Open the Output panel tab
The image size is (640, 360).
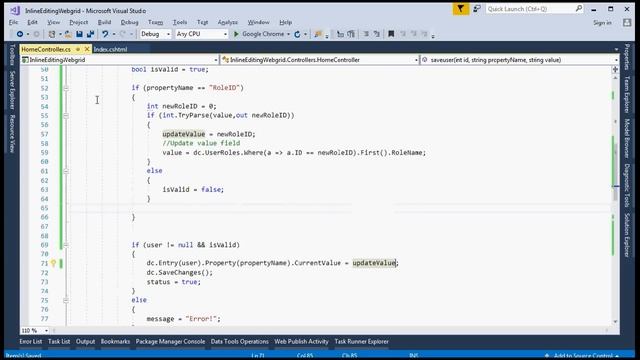(x=85, y=342)
